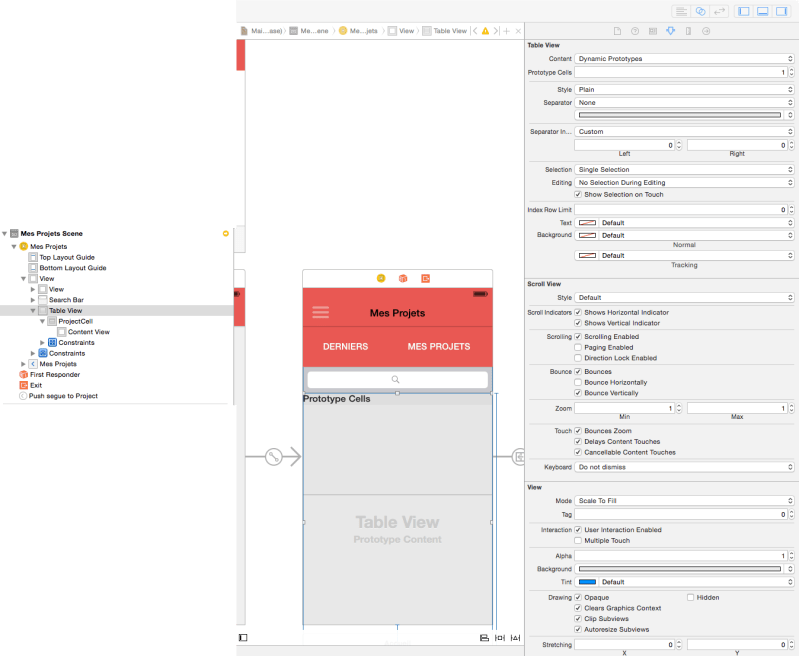Go forward with jump bar right chevron
Screen dimensions: 799x656
[x=495, y=31]
